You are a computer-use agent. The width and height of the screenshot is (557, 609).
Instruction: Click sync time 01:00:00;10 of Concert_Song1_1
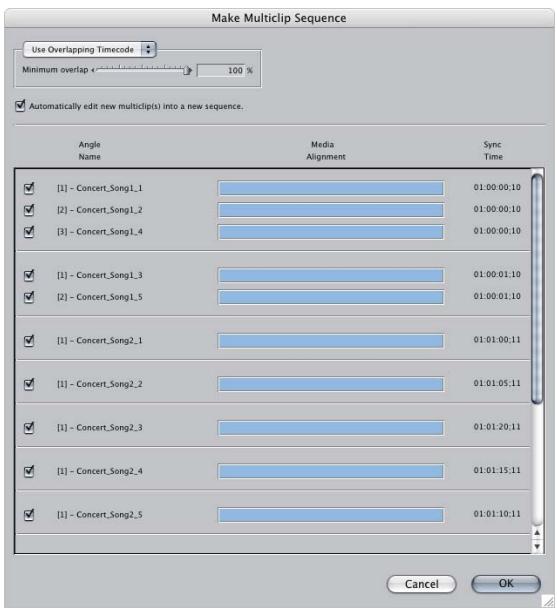coord(497,187)
